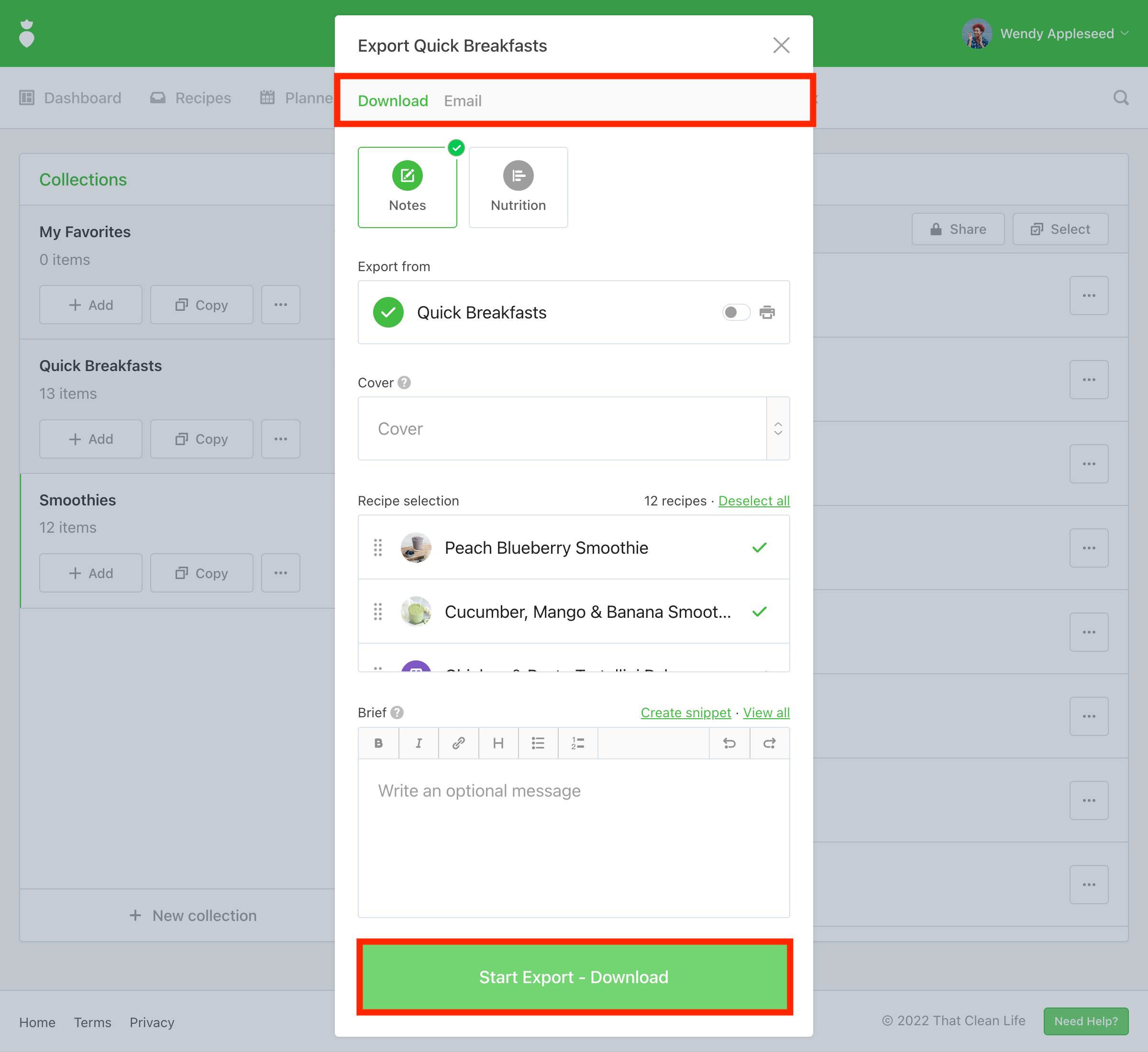Image resolution: width=1148 pixels, height=1052 pixels.
Task: Click the Italic formatting icon
Action: (419, 743)
